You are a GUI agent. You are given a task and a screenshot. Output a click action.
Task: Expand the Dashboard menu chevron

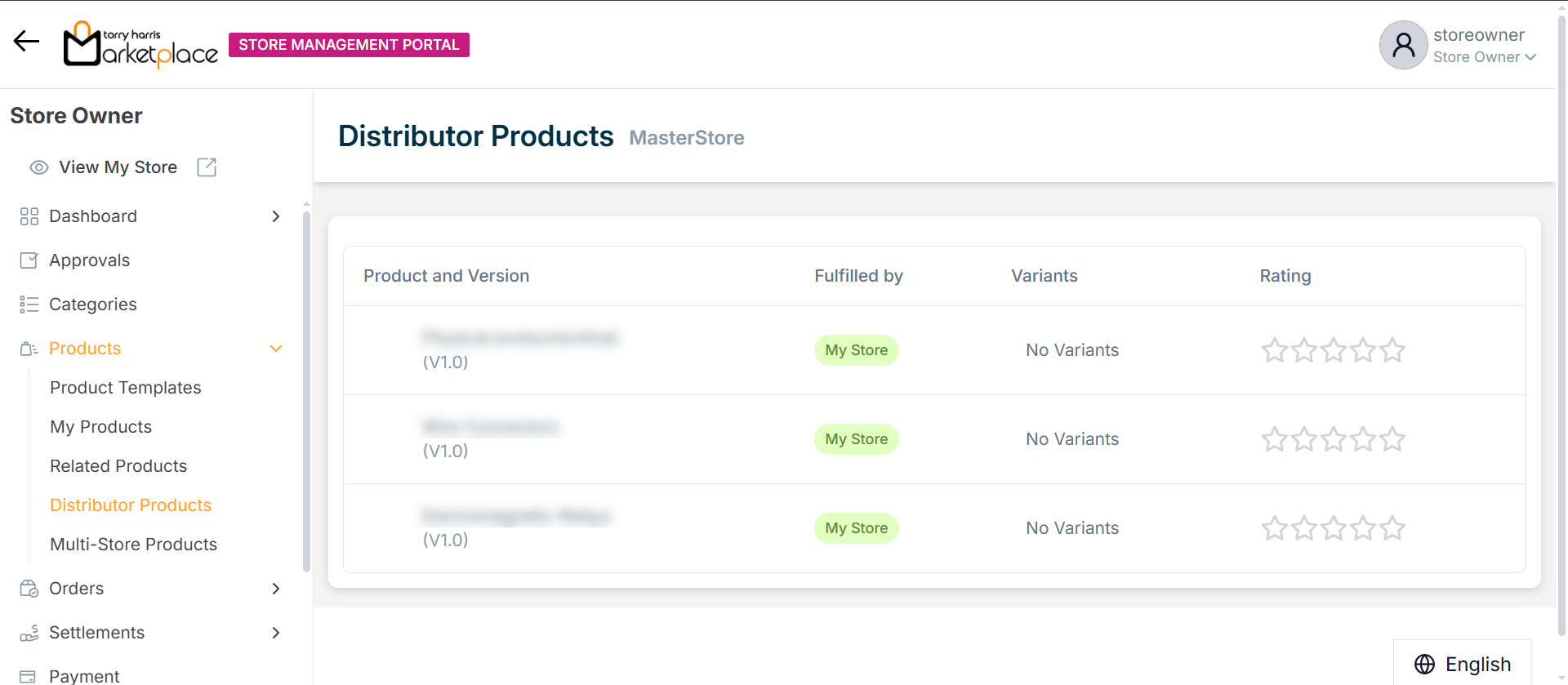[276, 216]
